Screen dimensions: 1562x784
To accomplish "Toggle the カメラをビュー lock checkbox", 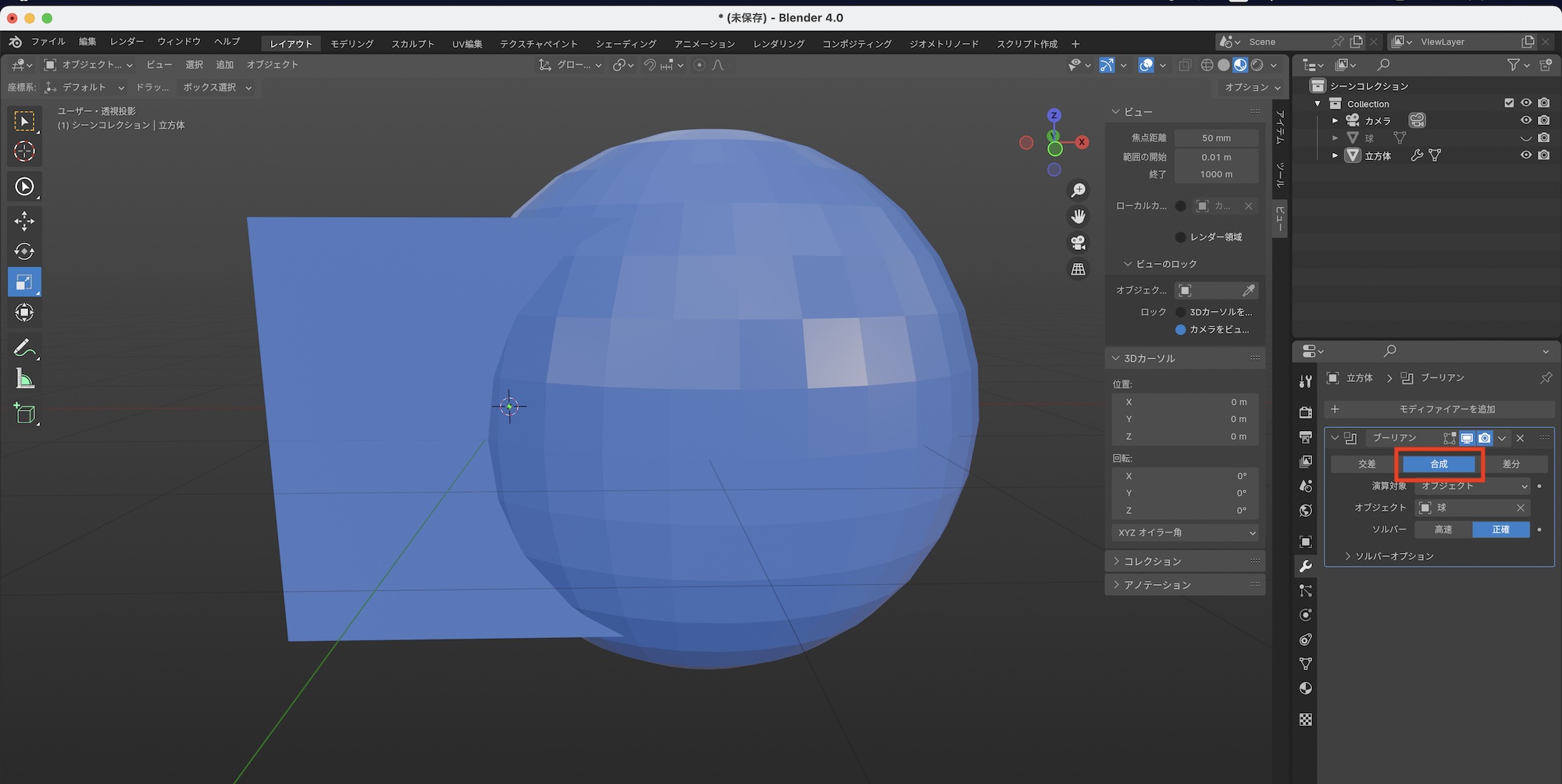I will click(1180, 330).
